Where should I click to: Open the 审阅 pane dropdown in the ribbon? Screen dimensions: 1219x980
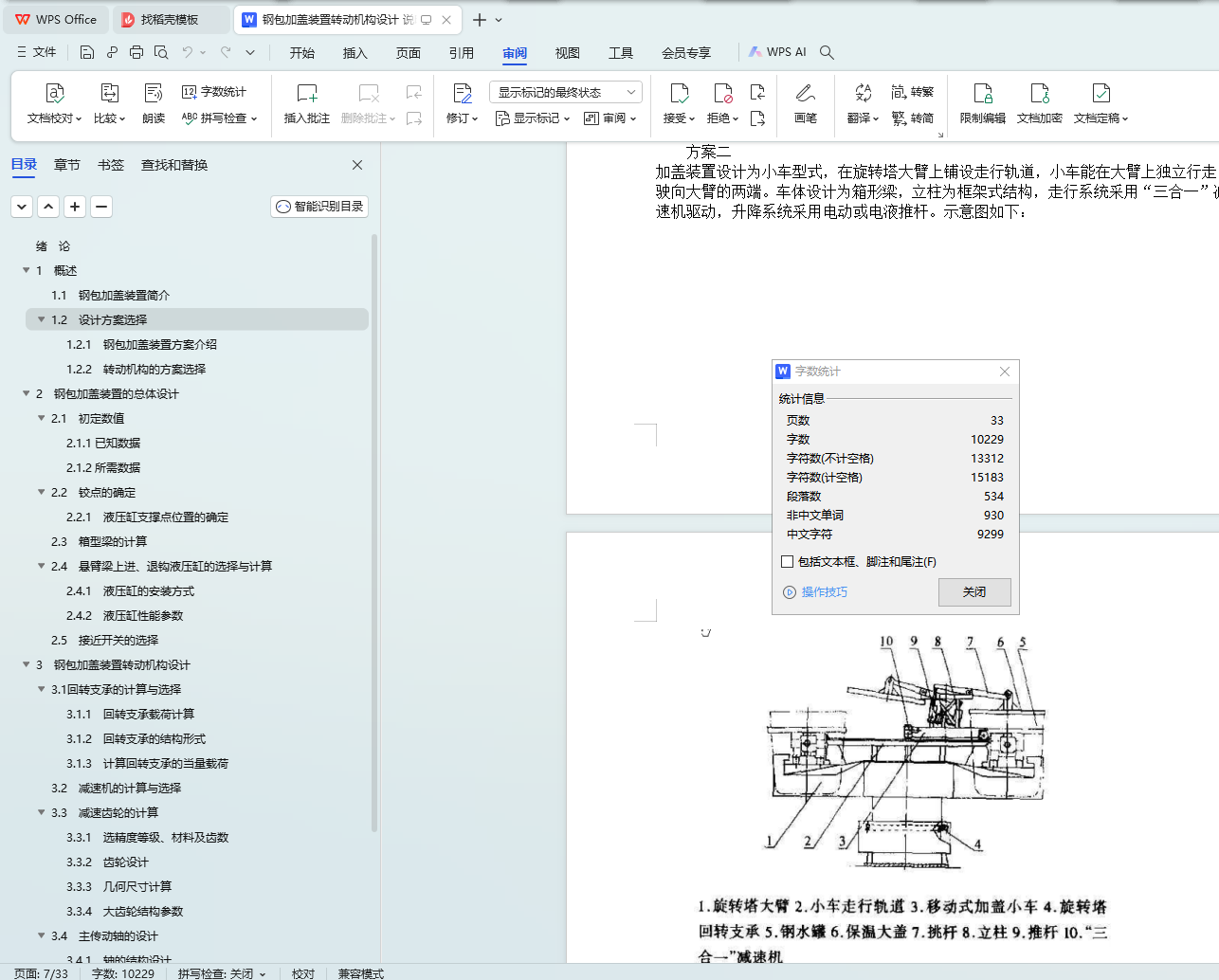(610, 118)
